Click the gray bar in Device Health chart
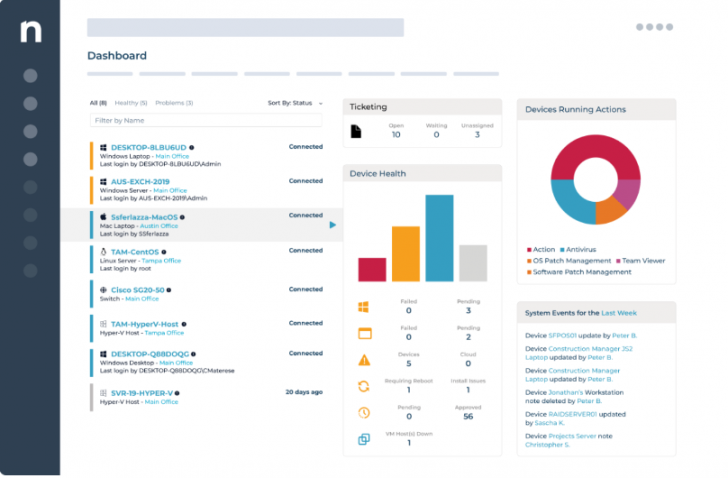Screen dimensions: 728x478 pos(473,263)
